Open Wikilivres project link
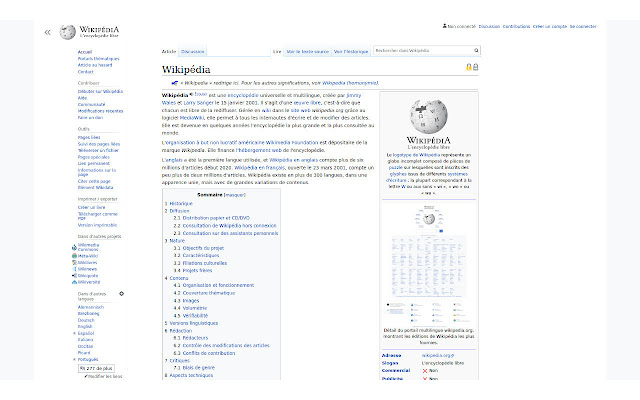The image size is (640, 400). point(87,262)
